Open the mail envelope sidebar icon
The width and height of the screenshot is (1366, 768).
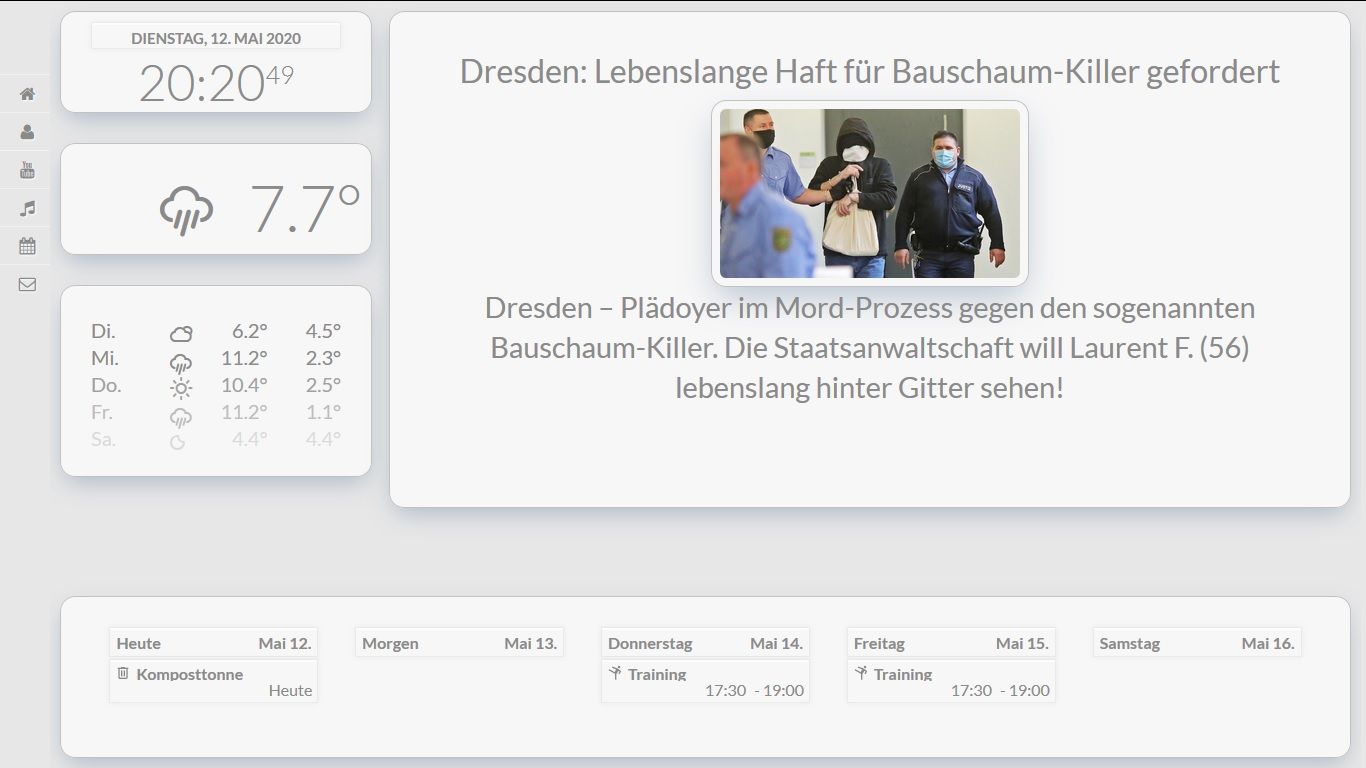(x=27, y=284)
